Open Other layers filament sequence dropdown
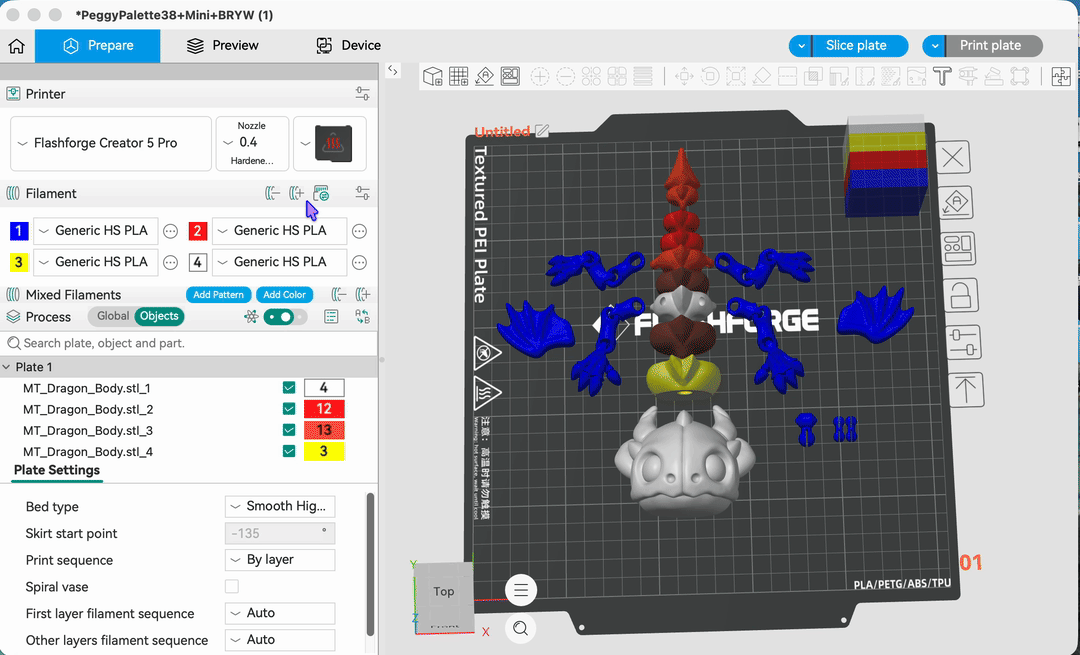The image size is (1080, 655). coord(280,640)
